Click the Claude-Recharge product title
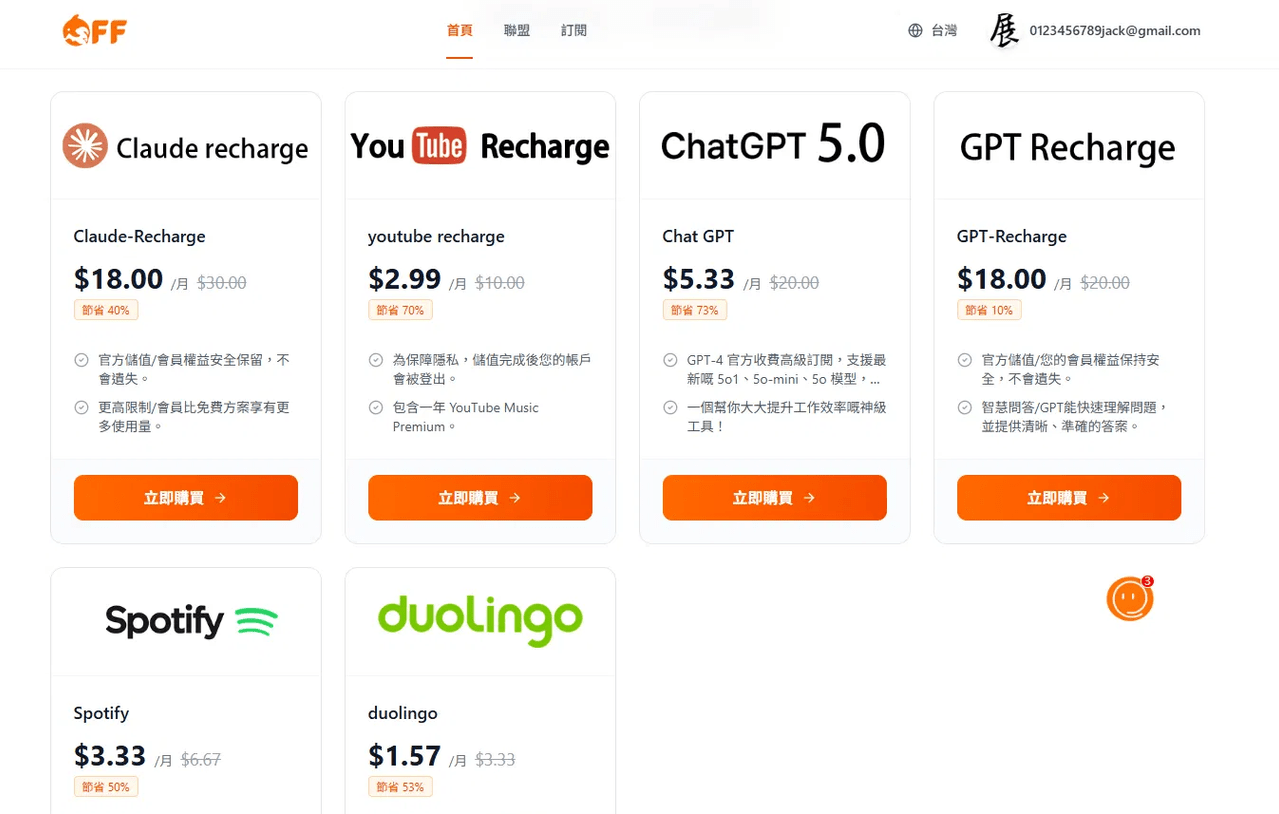This screenshot has height=814, width=1279. tap(139, 237)
